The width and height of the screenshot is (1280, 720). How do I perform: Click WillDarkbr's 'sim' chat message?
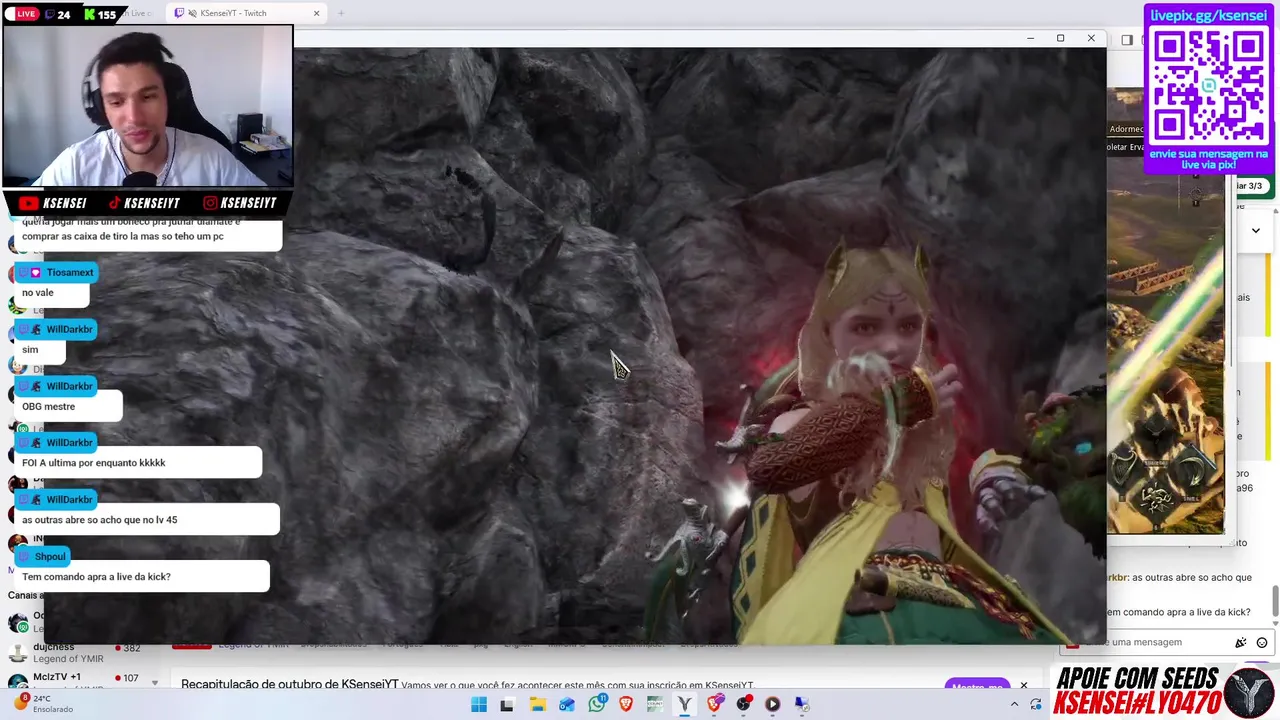[x=40, y=350]
